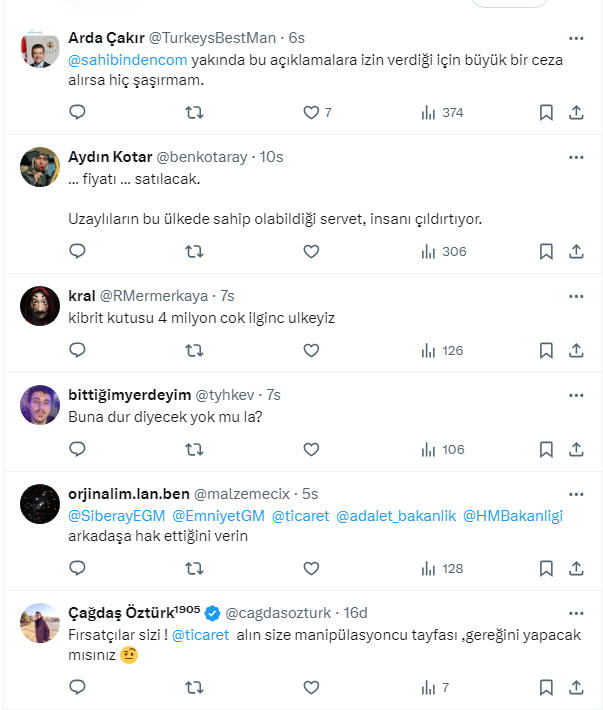This screenshot has width=603, height=710.
Task: Retweet orjinalim.lan.ben's tweet
Action: [x=195, y=569]
